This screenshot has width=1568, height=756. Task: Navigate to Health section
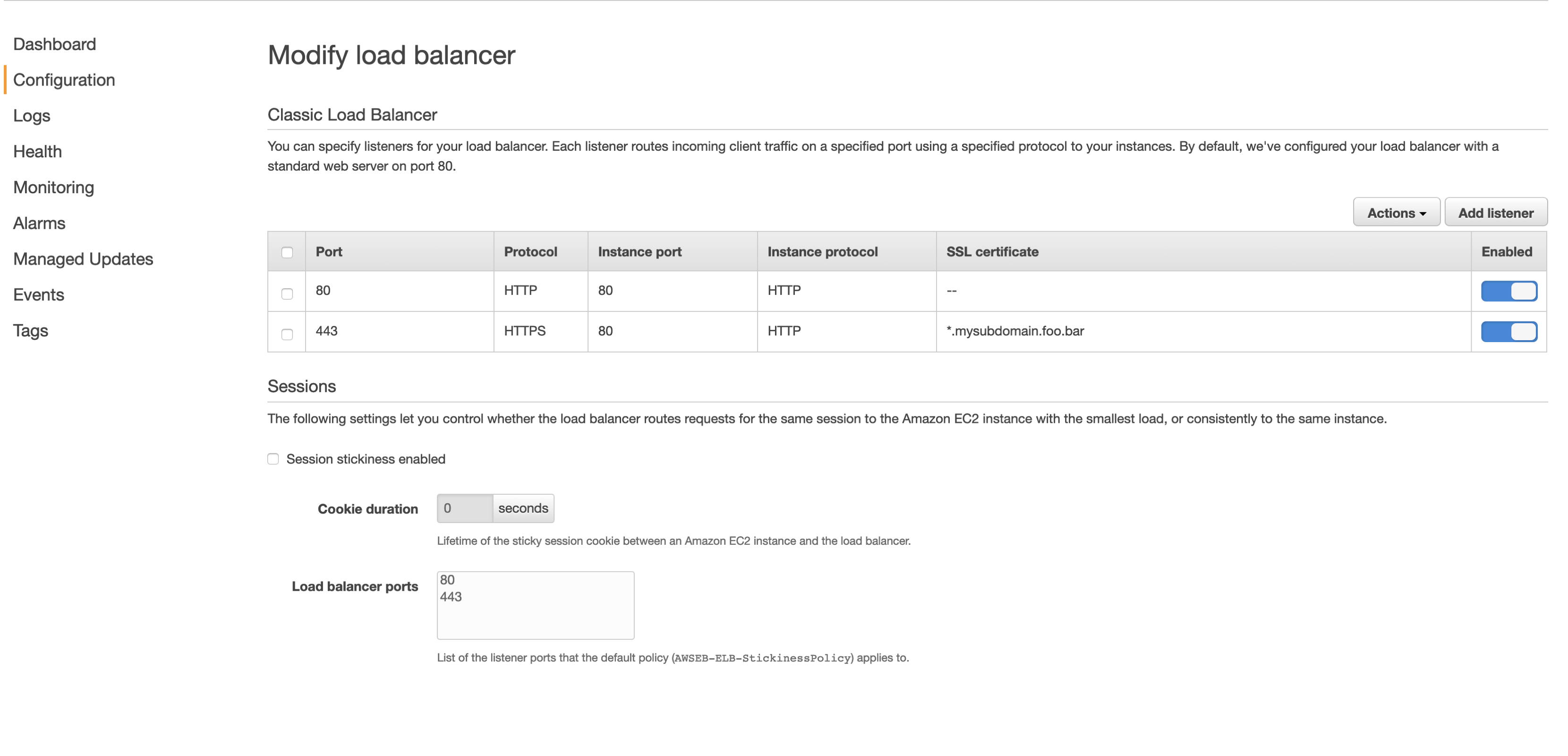37,152
